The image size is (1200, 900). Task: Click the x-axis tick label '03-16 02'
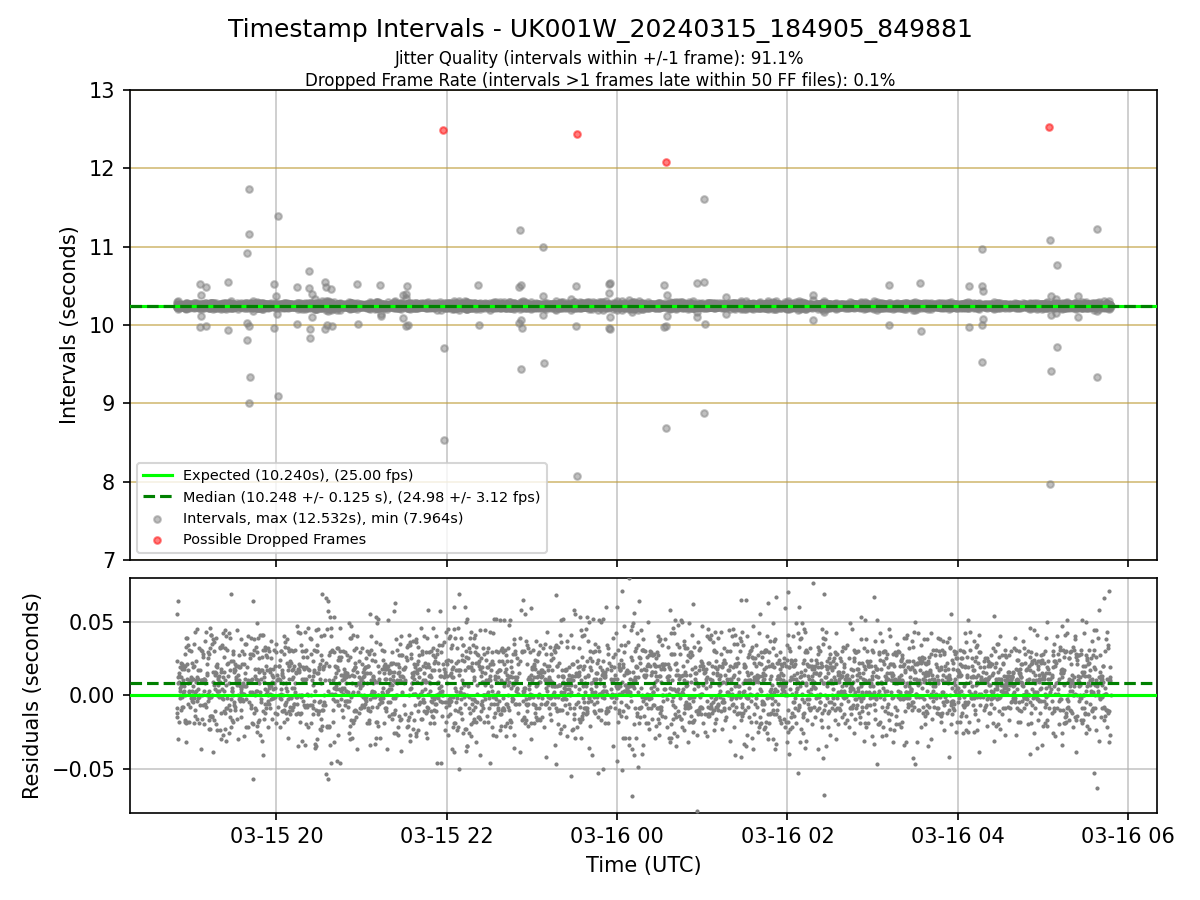coord(787,836)
